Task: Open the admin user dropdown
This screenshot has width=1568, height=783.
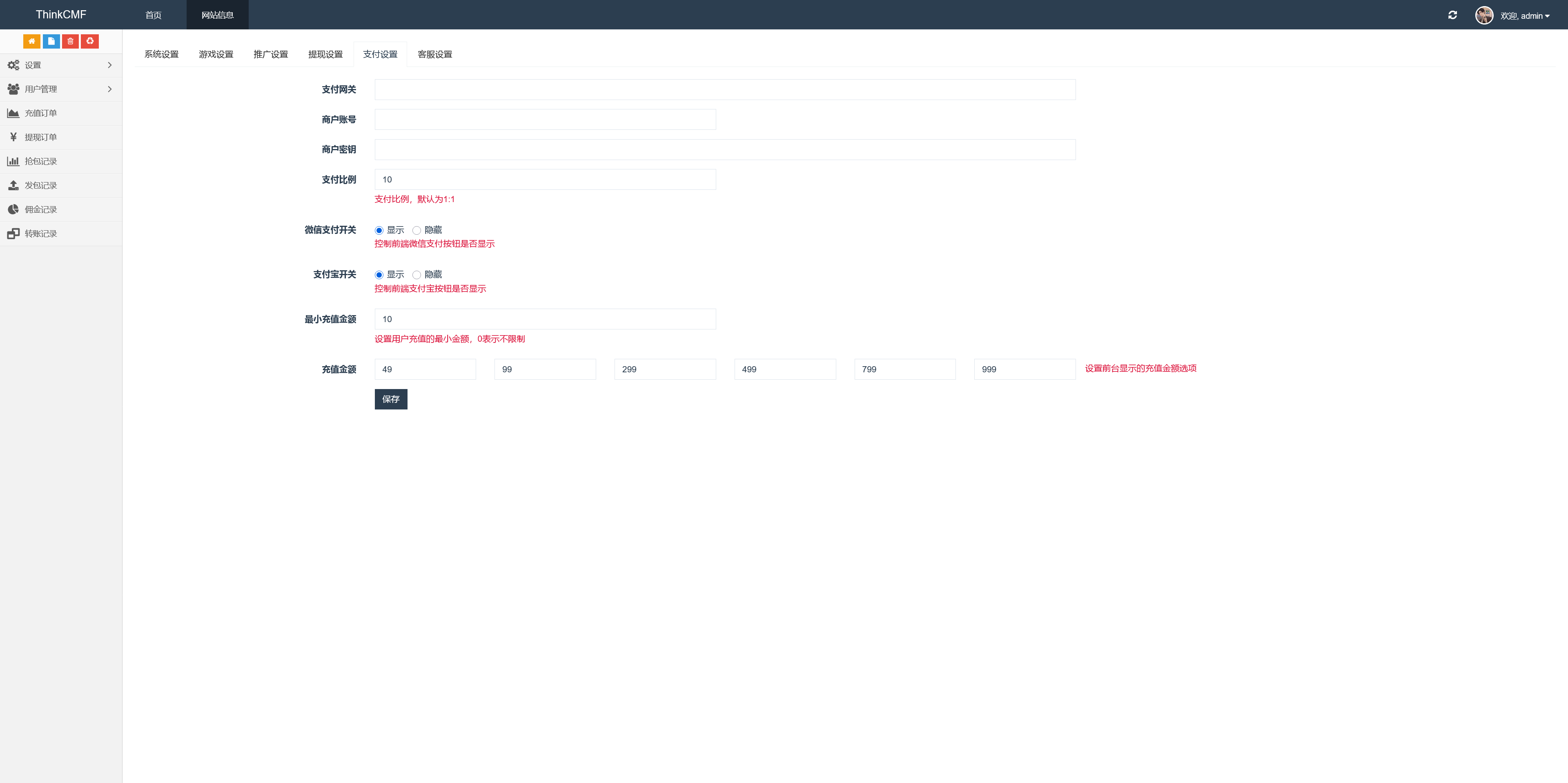Action: [x=1524, y=16]
